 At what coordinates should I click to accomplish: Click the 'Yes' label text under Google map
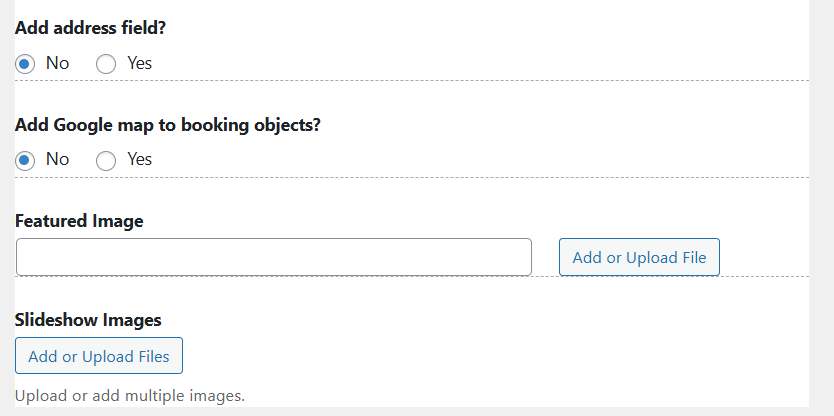point(140,159)
